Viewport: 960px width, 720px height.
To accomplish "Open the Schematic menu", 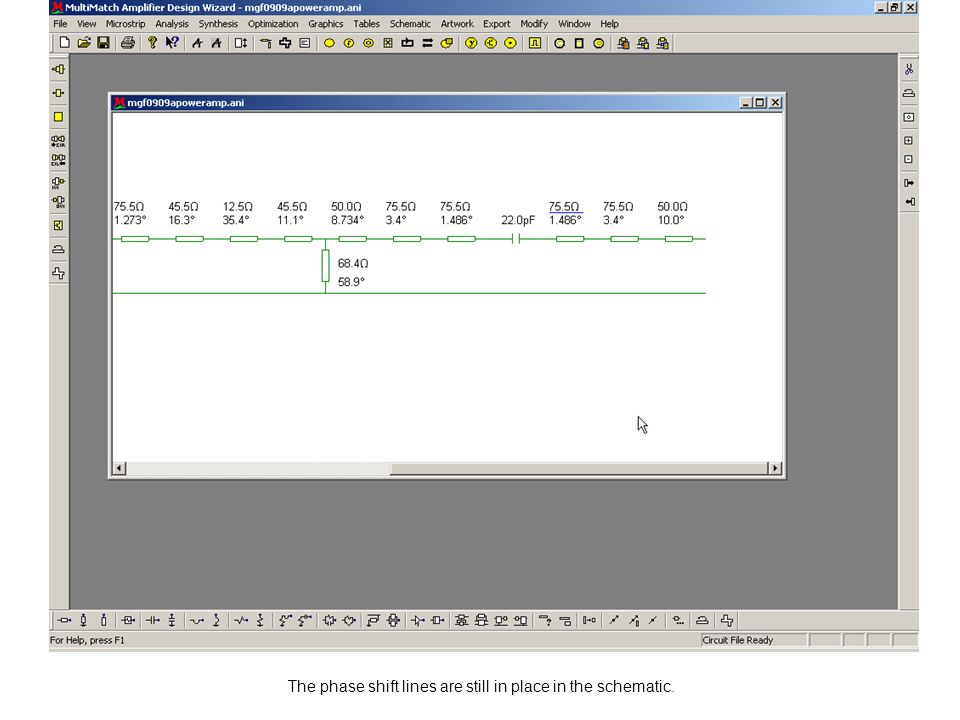I will [x=410, y=24].
